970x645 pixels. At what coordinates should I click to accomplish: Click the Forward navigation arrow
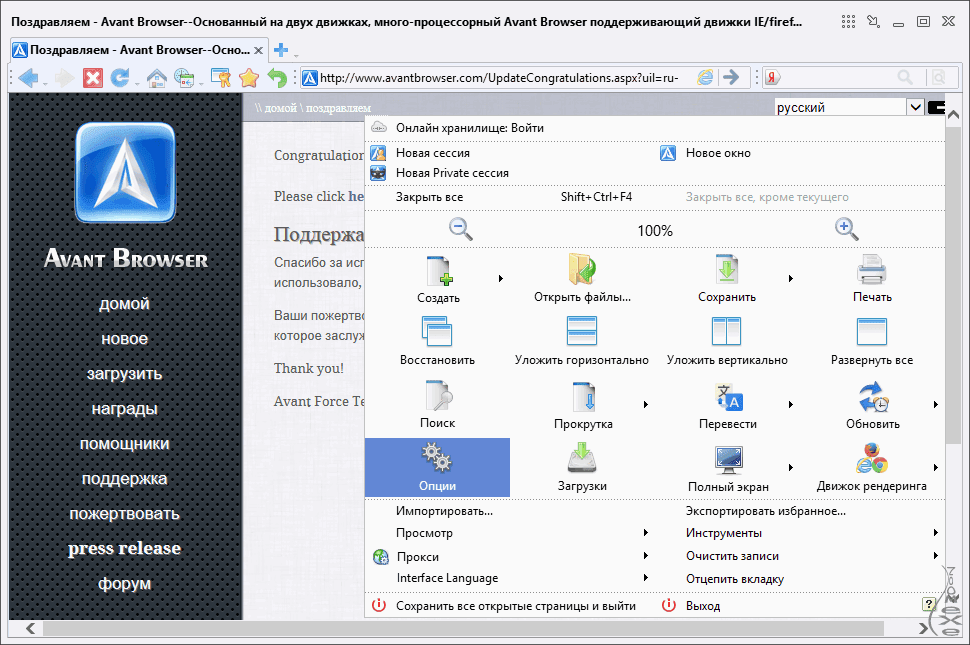pos(64,78)
